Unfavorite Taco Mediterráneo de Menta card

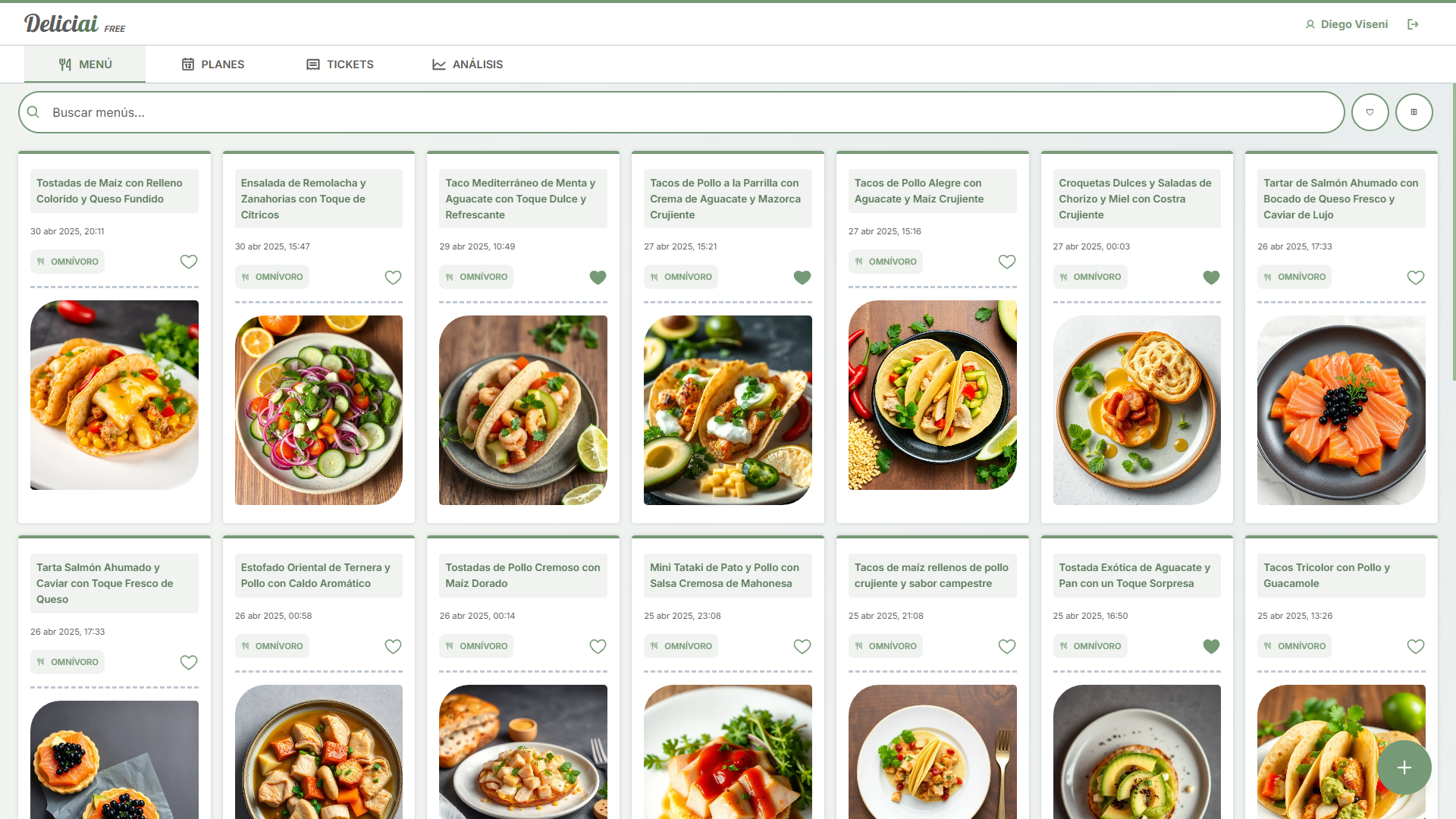(598, 278)
